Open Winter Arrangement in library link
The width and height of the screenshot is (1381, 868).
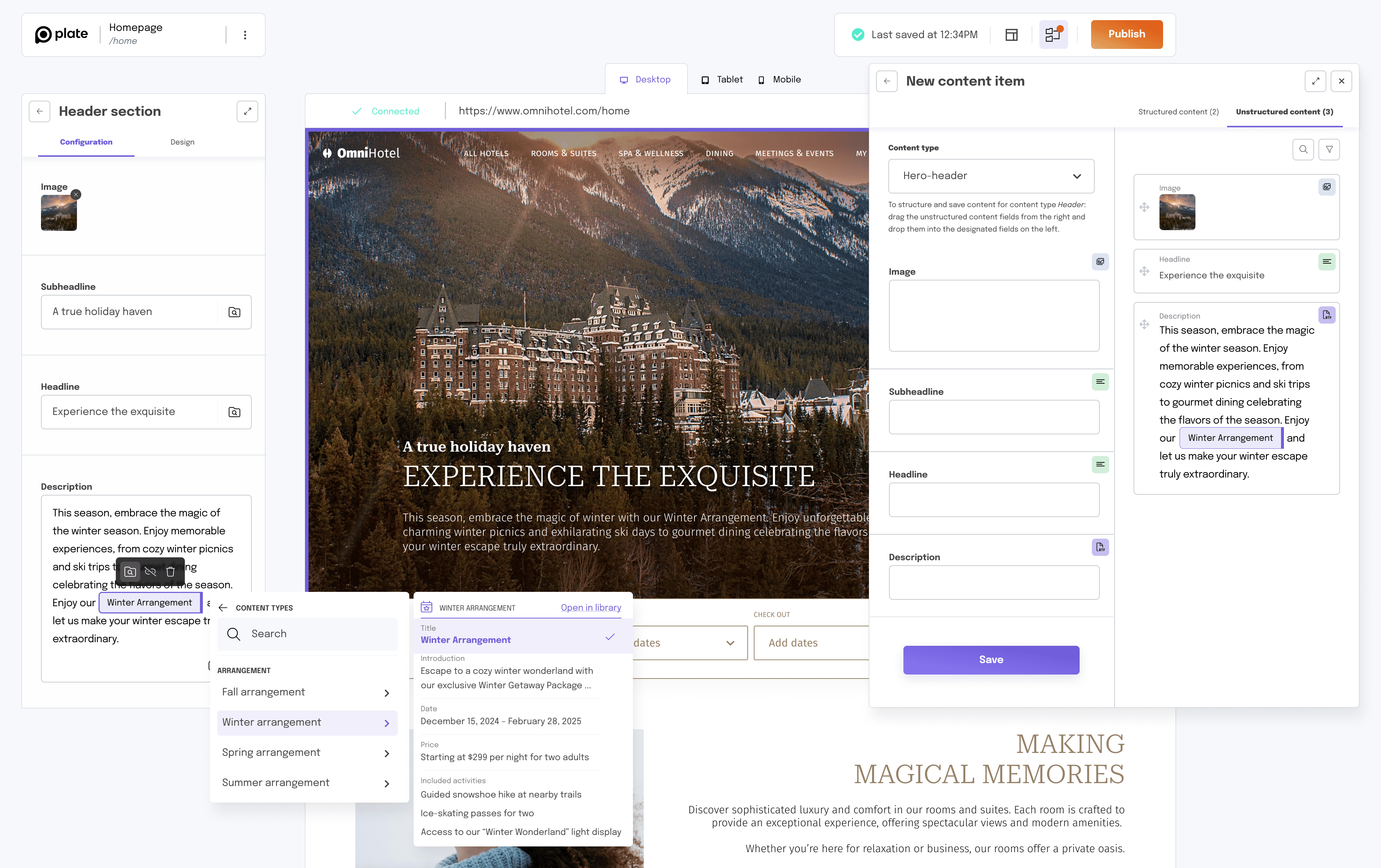pos(591,608)
